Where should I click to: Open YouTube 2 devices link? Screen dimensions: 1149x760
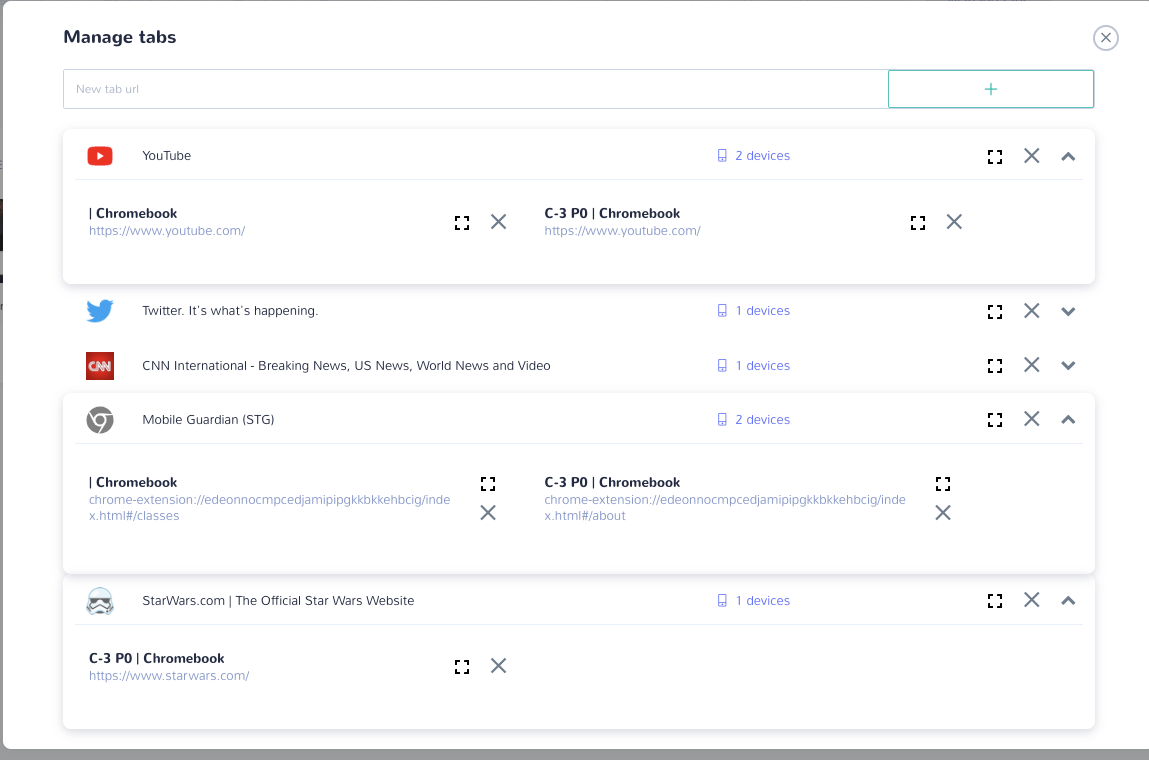(753, 155)
